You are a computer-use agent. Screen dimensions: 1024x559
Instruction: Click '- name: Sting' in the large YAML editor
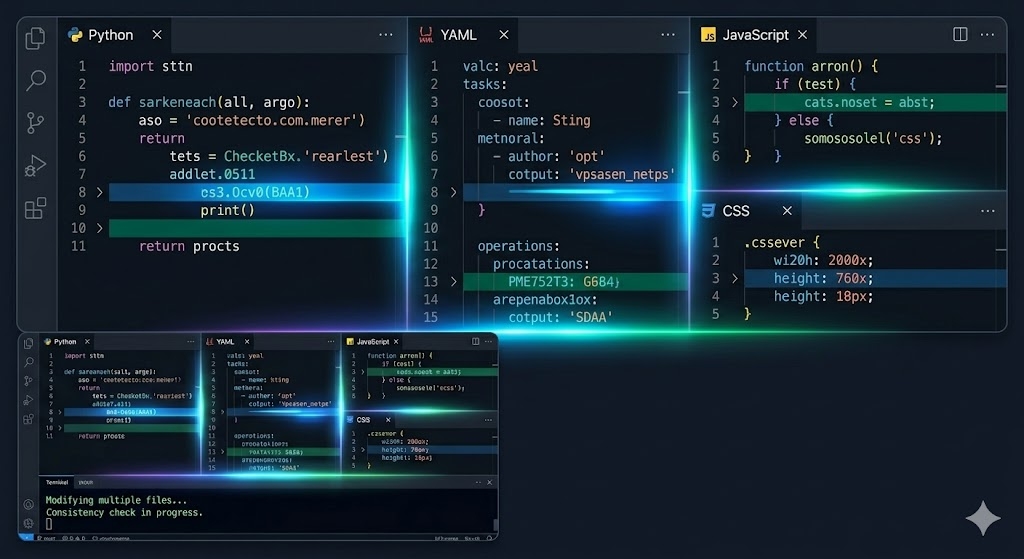[x=541, y=120]
